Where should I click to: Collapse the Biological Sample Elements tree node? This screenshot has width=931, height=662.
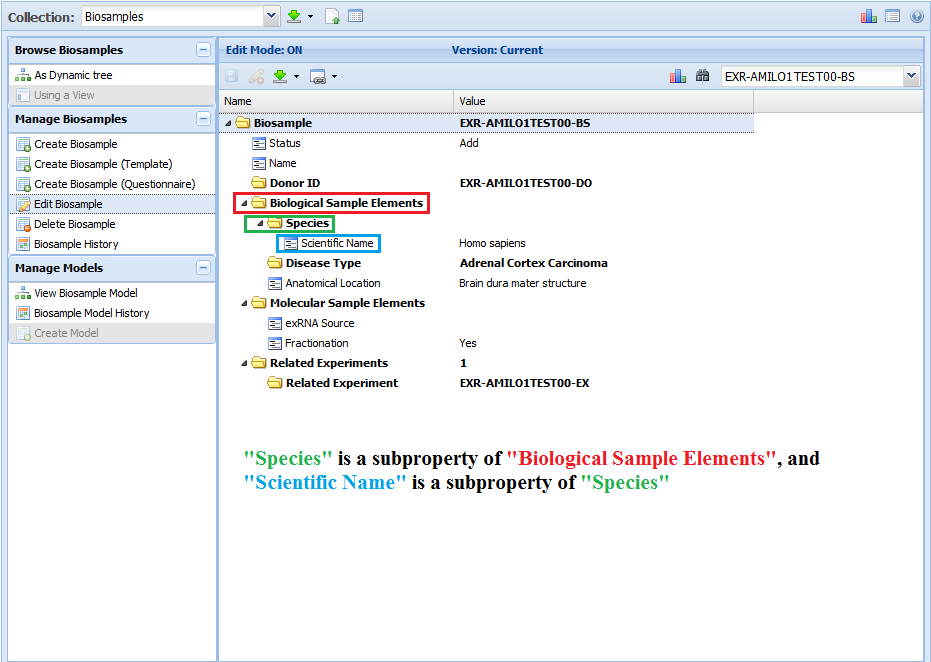click(x=245, y=204)
